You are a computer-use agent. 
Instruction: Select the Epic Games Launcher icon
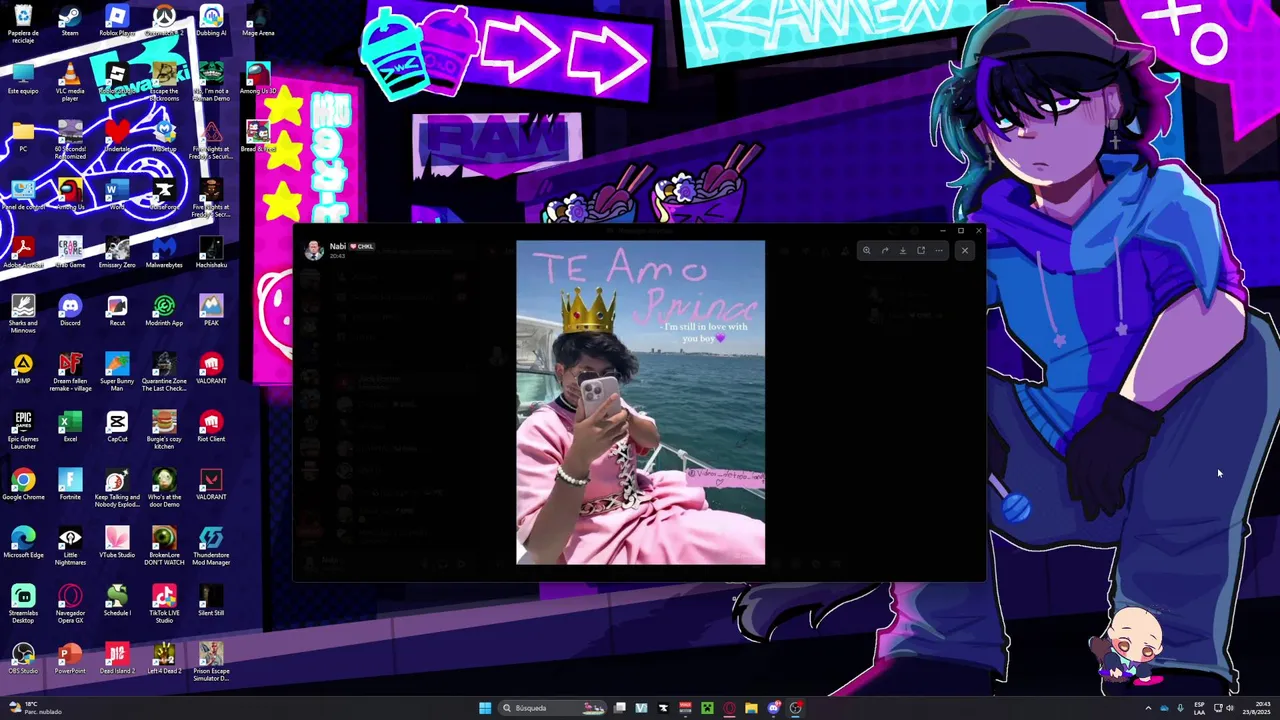point(23,430)
